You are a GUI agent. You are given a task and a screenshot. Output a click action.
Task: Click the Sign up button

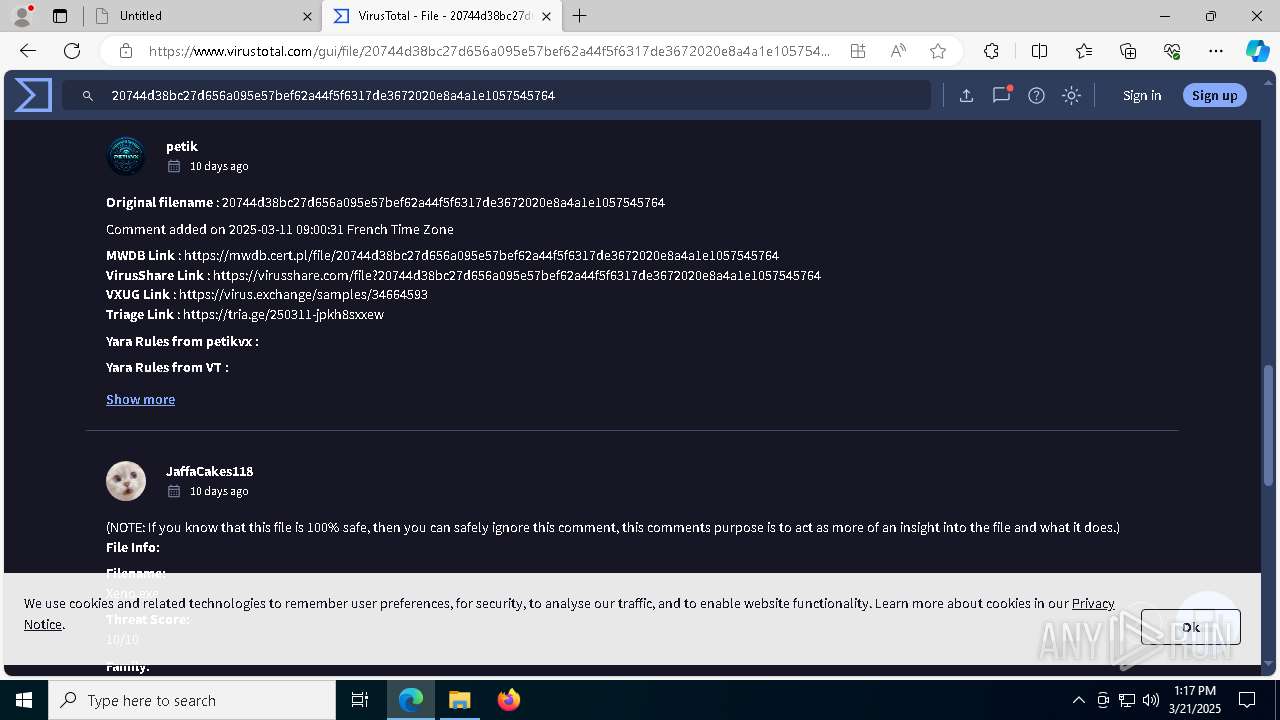[x=1214, y=95]
